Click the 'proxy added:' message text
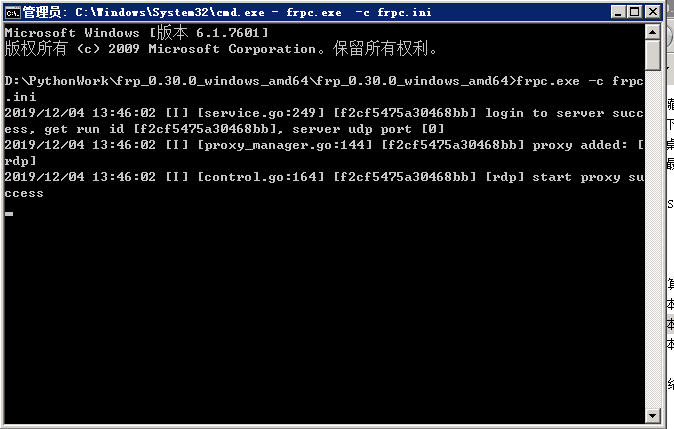This screenshot has width=674, height=429. (579, 145)
